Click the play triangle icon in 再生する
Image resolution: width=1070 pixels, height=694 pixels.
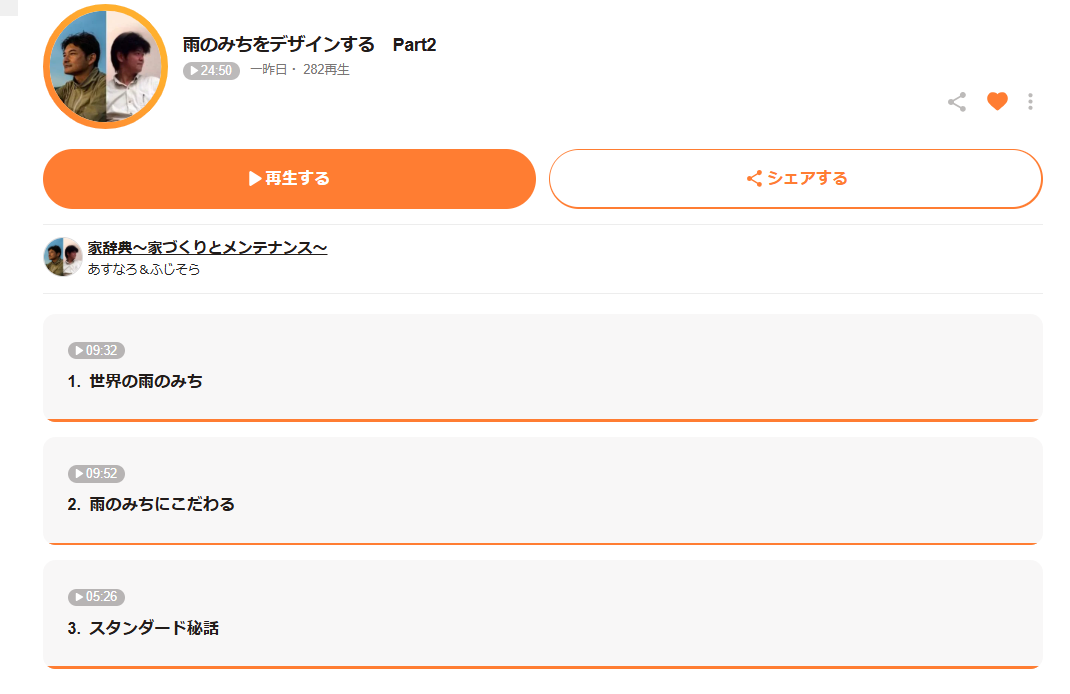click(x=255, y=179)
